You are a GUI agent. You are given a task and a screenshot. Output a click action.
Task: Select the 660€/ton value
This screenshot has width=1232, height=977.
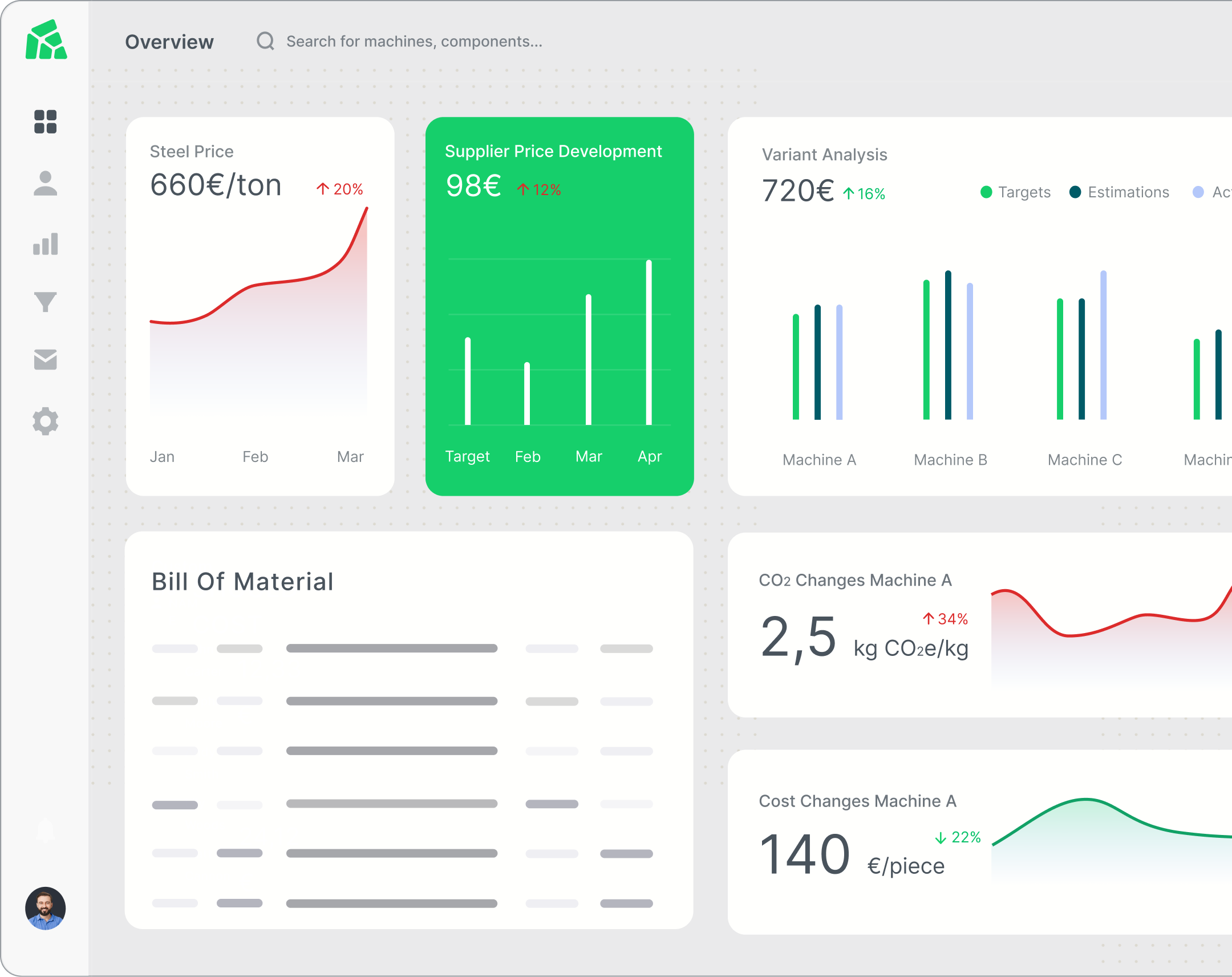tap(216, 185)
